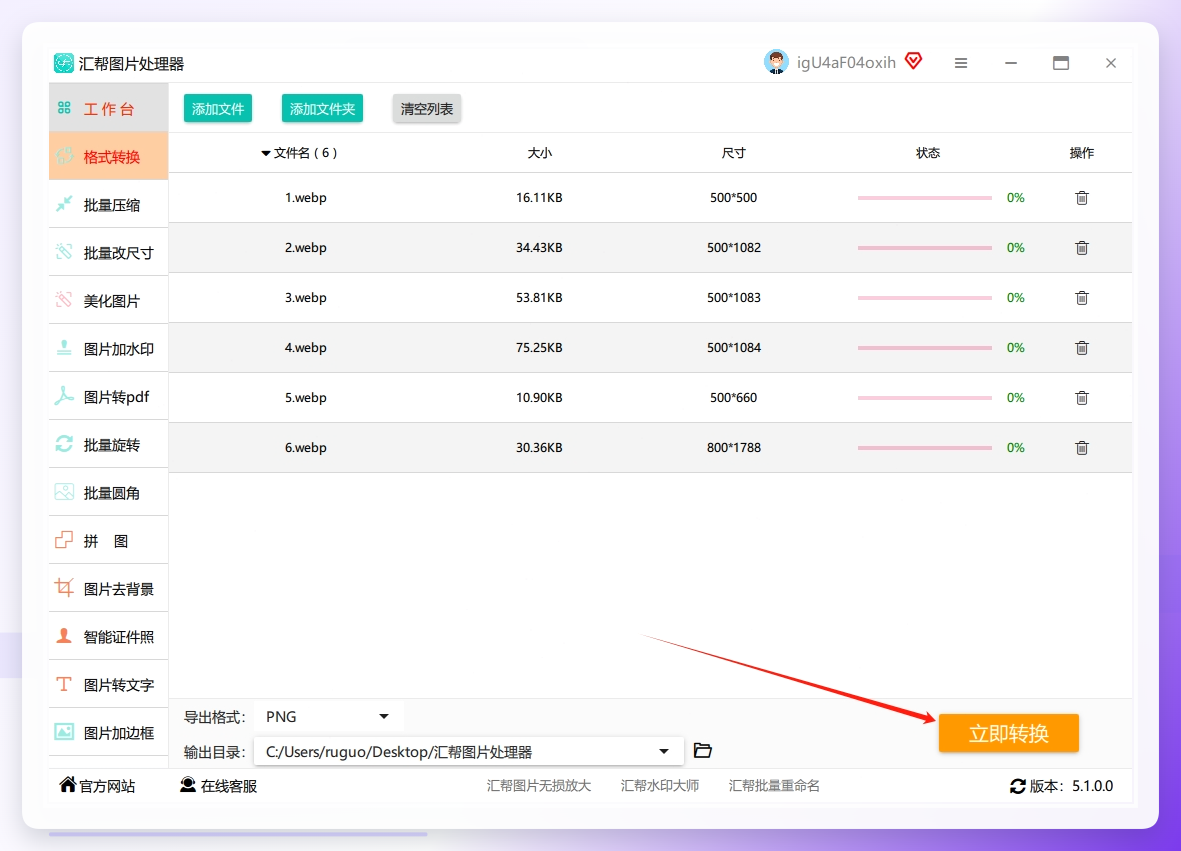Remove 4.webp using its trash icon

pos(1082,348)
